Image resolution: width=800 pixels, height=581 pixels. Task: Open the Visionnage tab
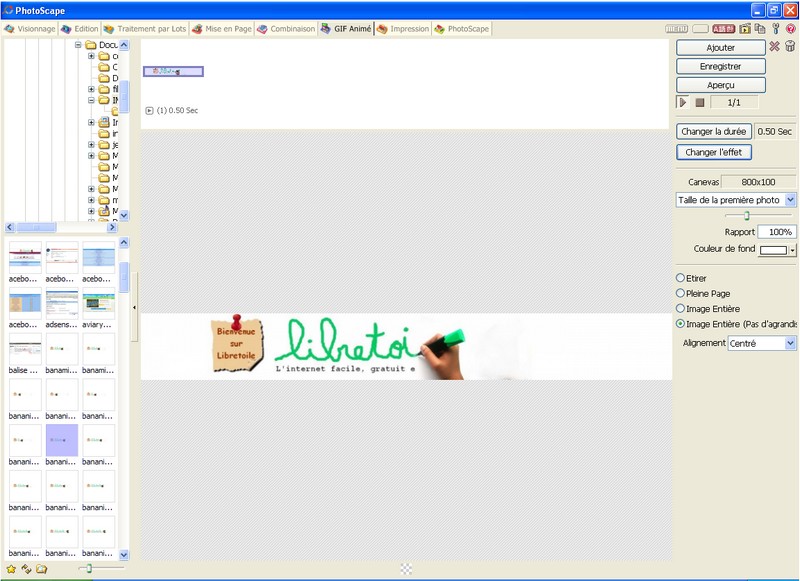point(30,29)
